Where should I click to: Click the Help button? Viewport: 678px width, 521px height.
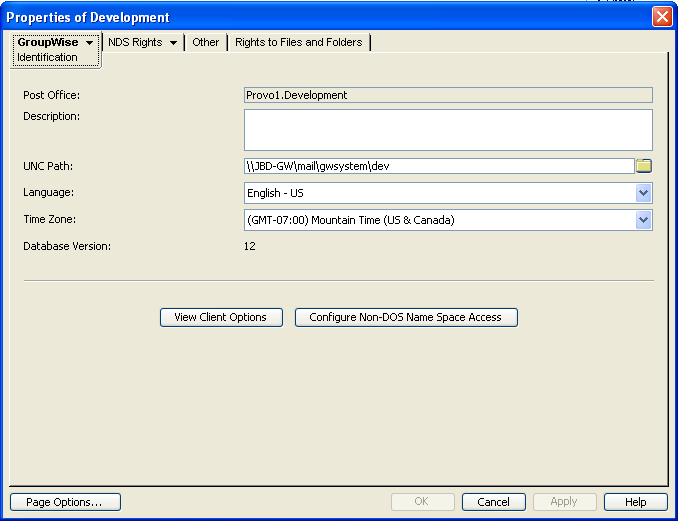click(x=638, y=502)
